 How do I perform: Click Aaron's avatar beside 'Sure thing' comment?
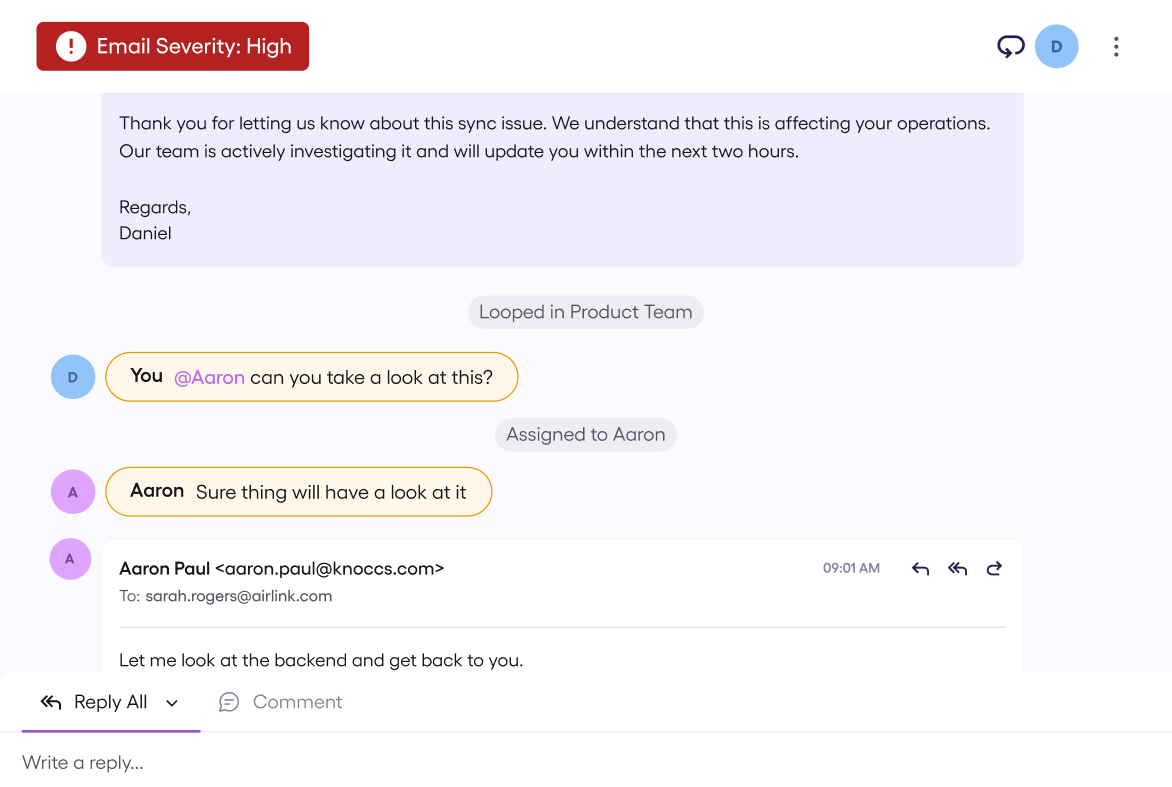tap(73, 492)
